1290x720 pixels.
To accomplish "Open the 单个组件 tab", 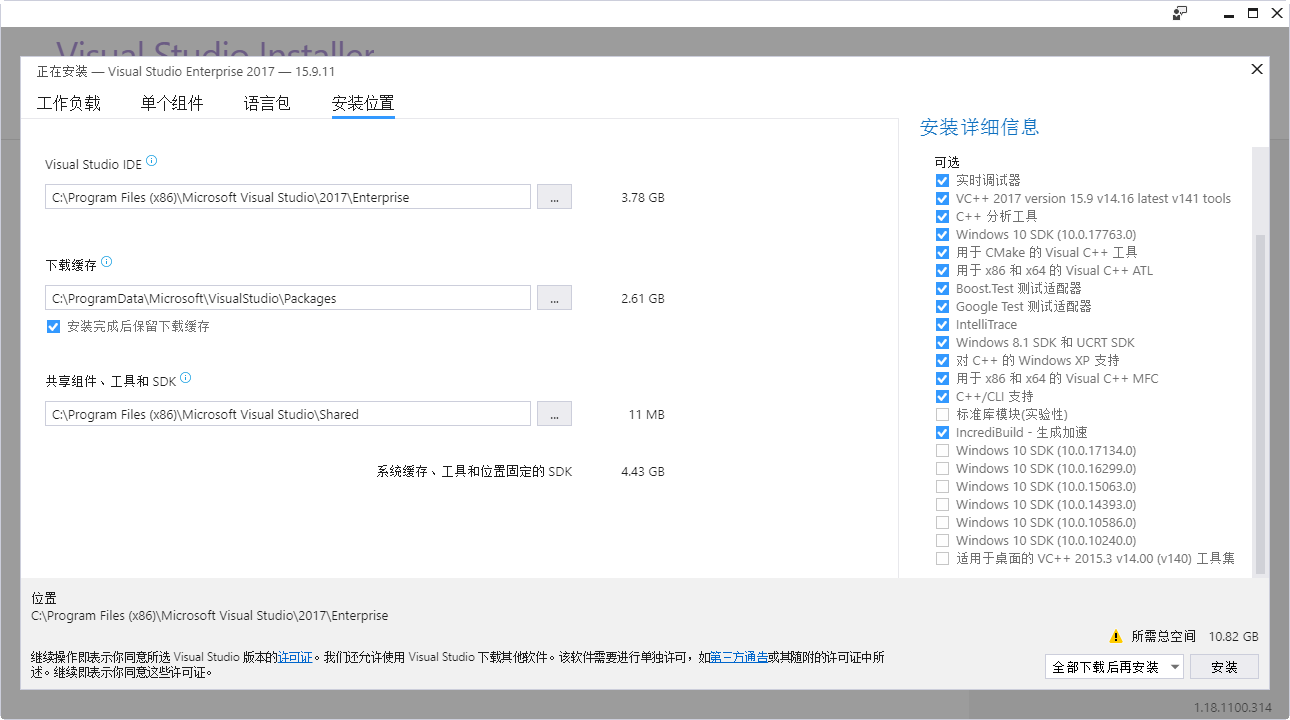I will [172, 103].
